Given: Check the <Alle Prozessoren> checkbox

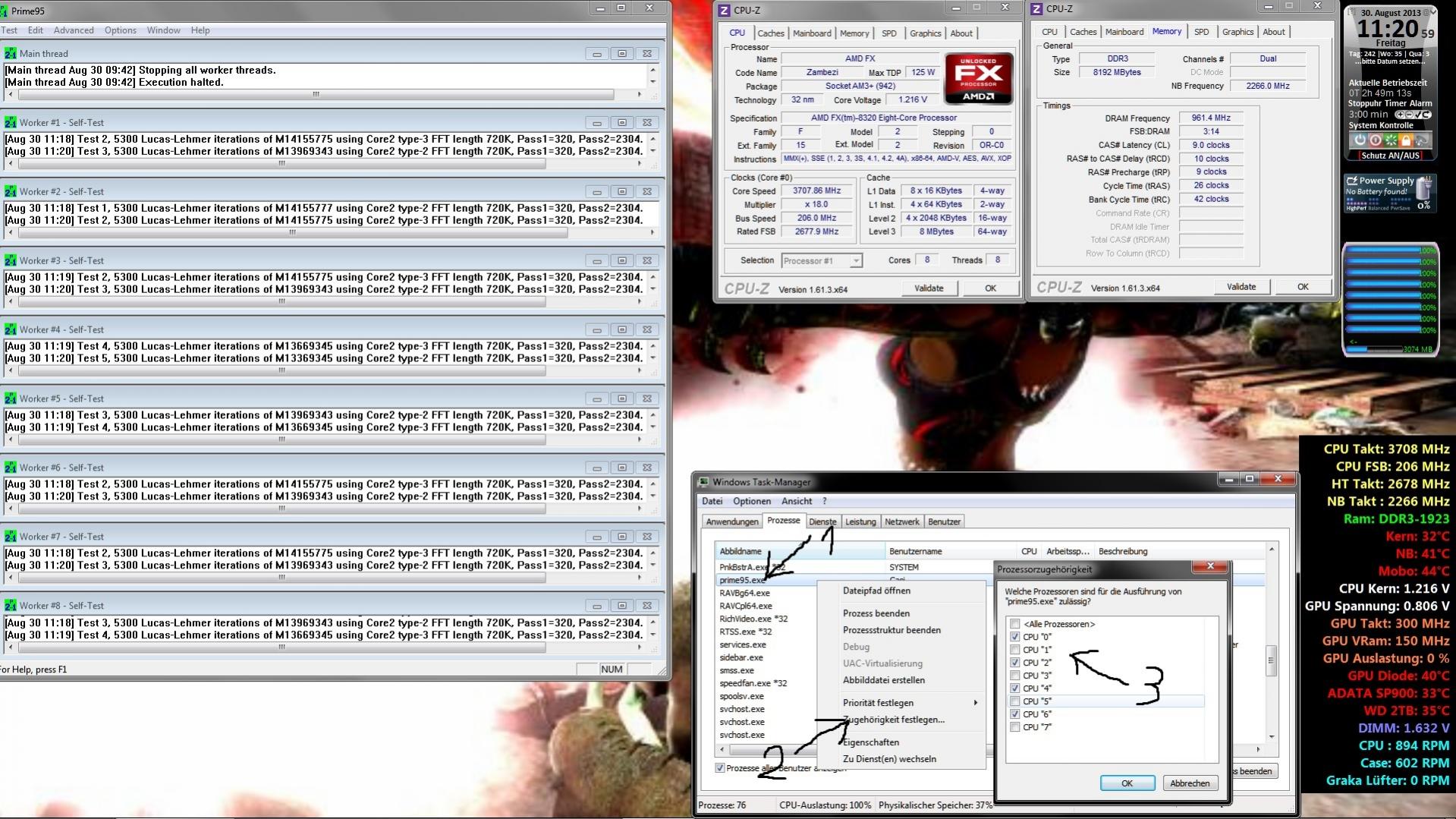Looking at the screenshot, I should pyautogui.click(x=1015, y=624).
